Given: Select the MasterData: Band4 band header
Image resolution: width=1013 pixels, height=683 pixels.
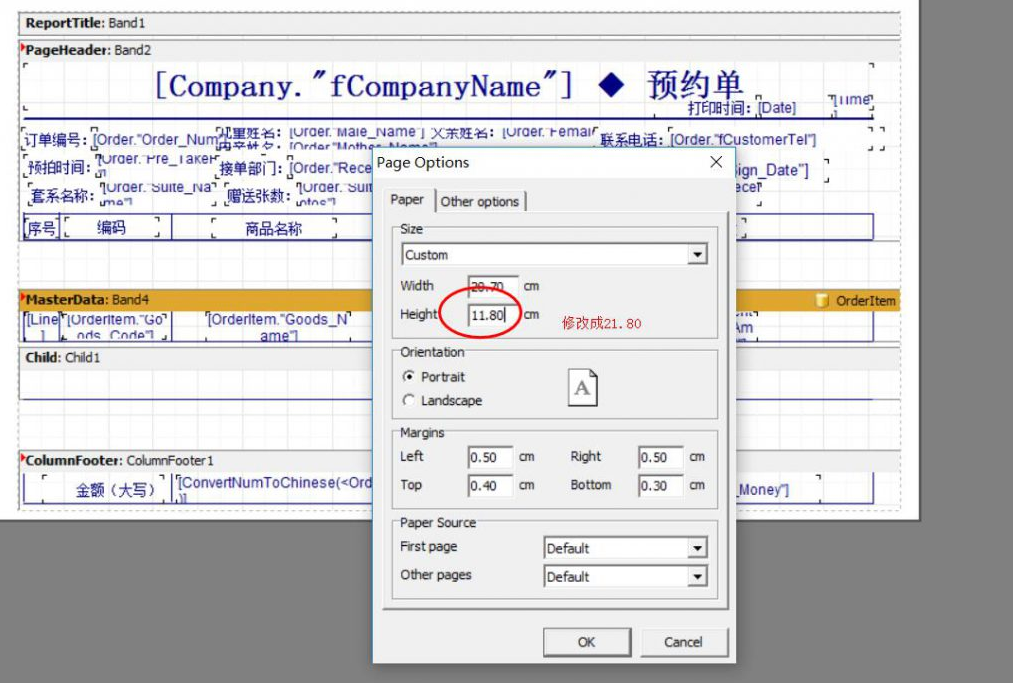Looking at the screenshot, I should pos(459,300).
